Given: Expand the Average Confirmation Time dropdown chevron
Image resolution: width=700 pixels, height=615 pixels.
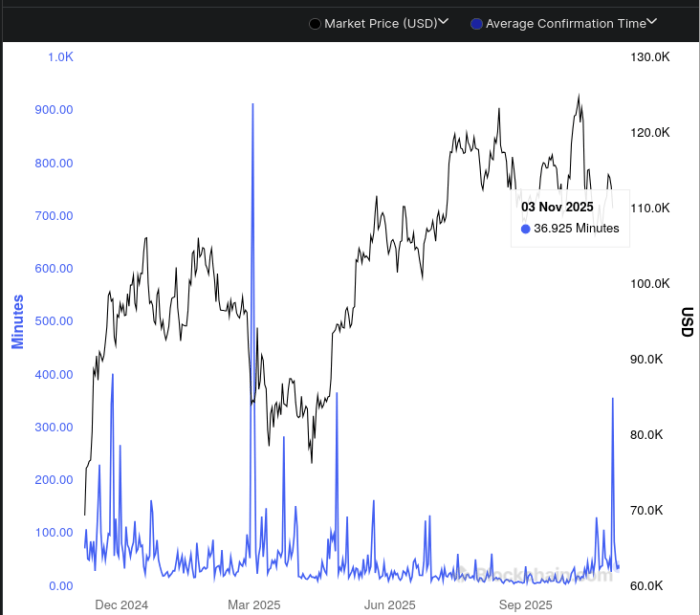Looking at the screenshot, I should (652, 21).
